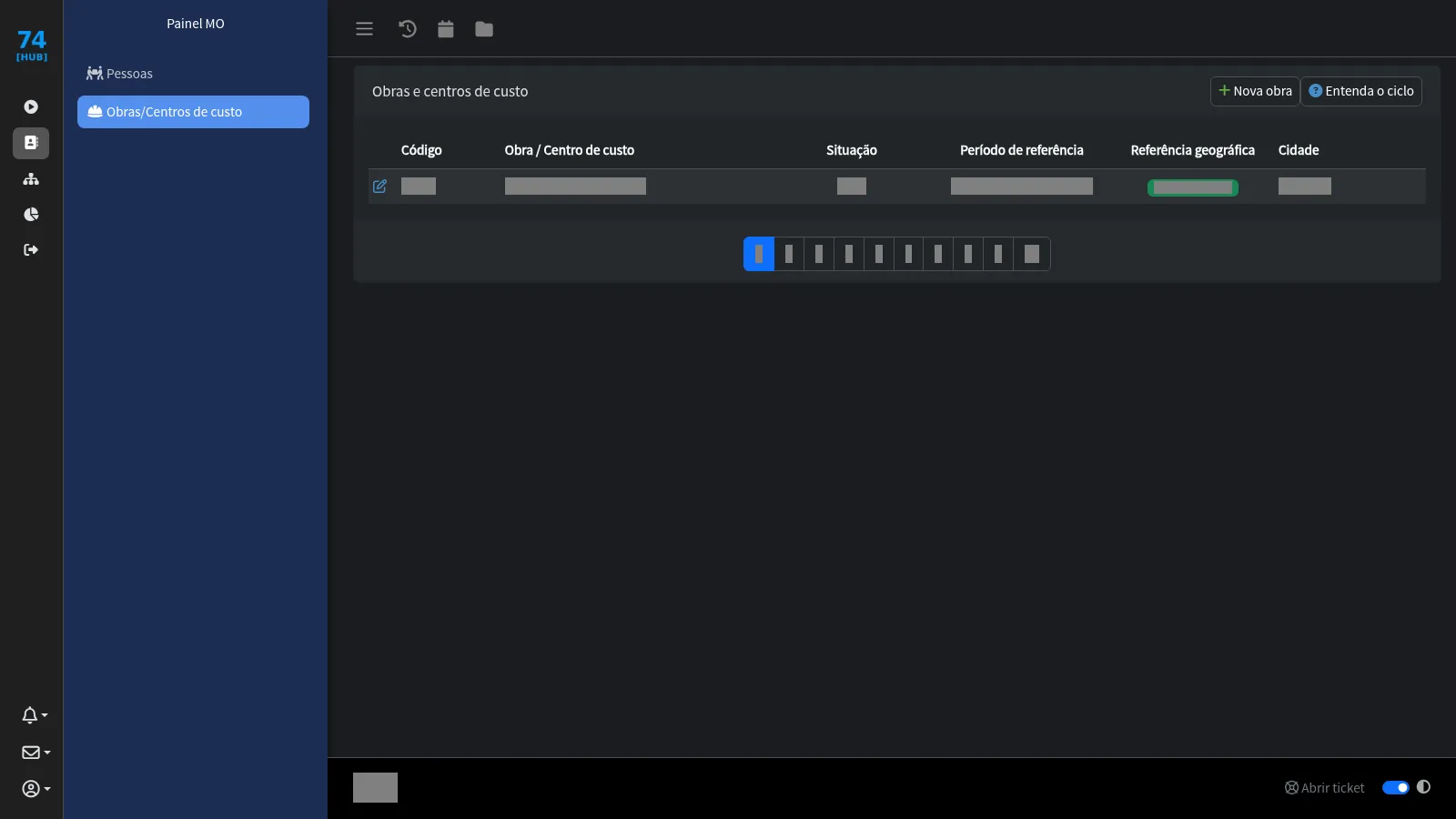Select the contact book sidebar icon
This screenshot has height=819, width=1456.
point(31,143)
